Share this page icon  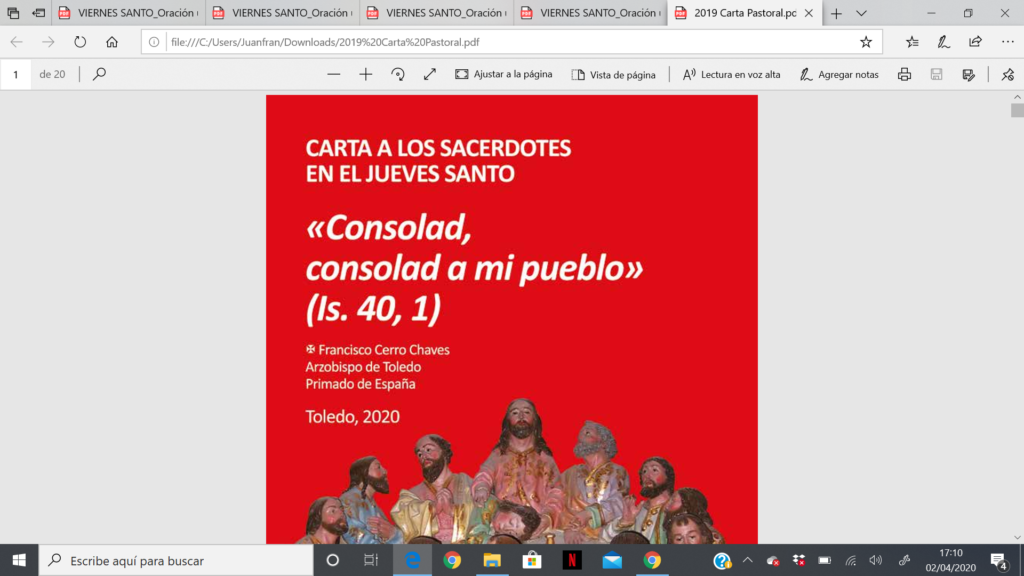[x=975, y=42]
